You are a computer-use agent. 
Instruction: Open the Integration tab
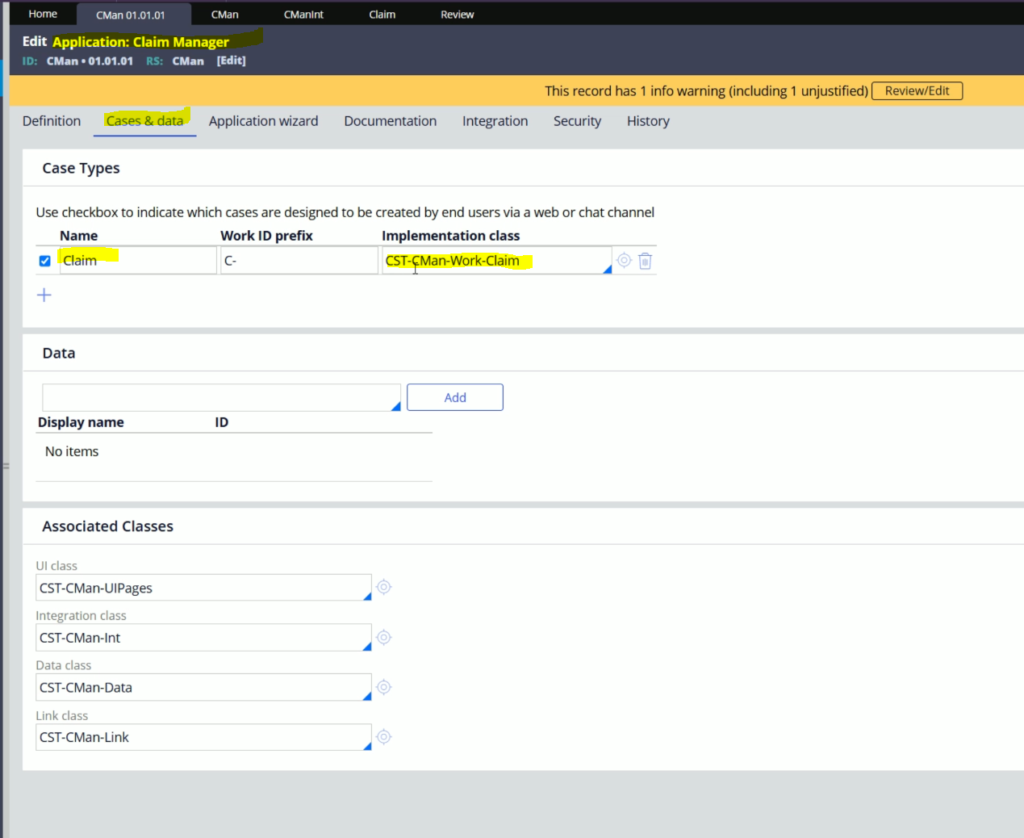[x=495, y=121]
